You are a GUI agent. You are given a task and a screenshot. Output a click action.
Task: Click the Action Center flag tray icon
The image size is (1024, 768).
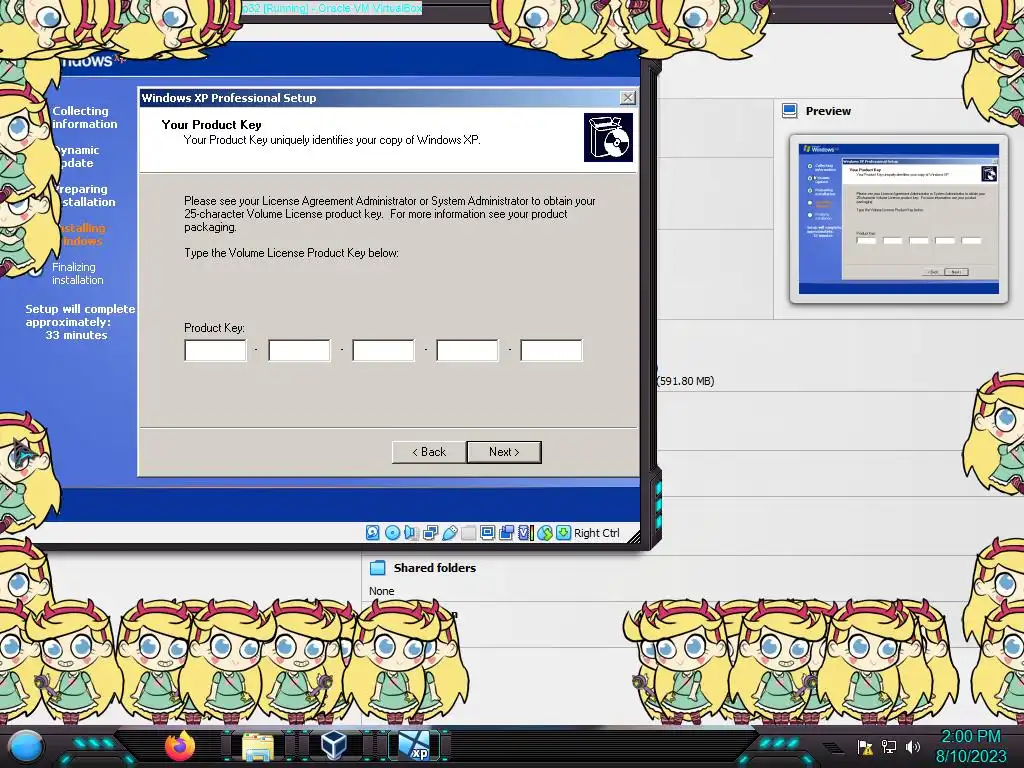coord(865,746)
